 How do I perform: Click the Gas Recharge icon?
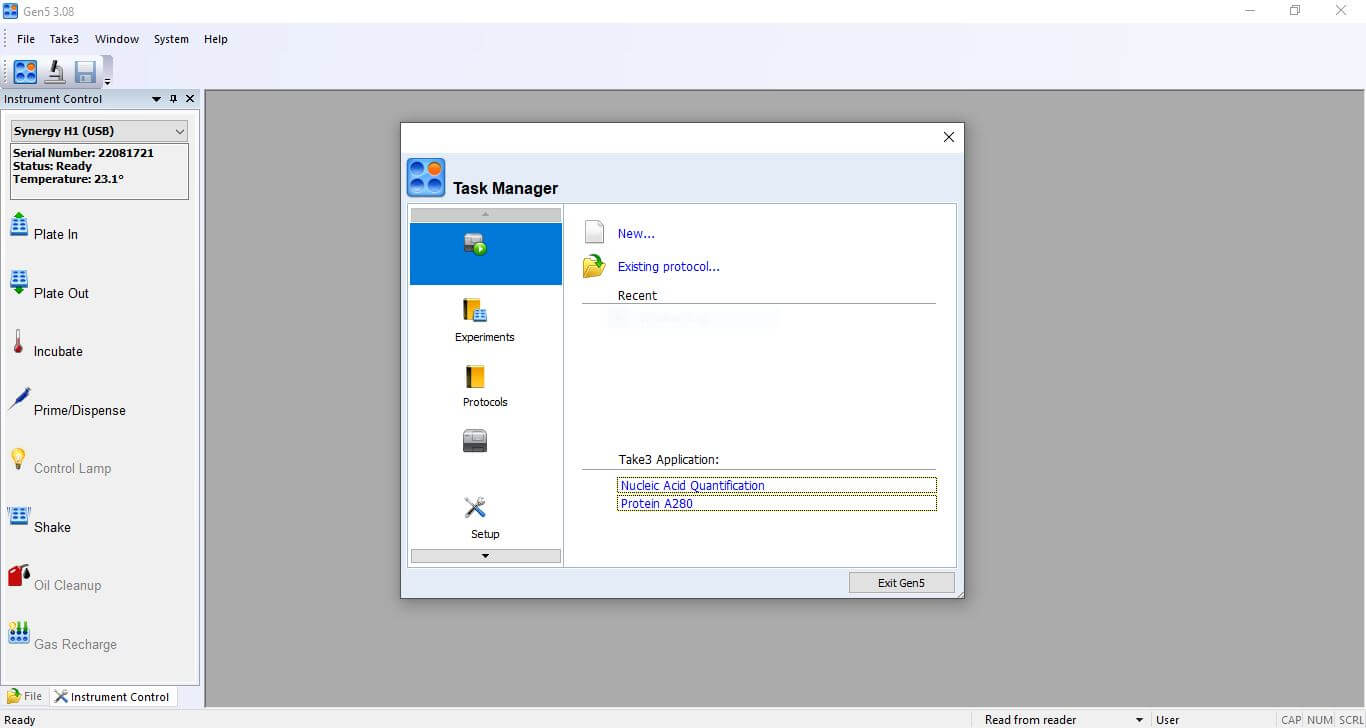(x=19, y=633)
